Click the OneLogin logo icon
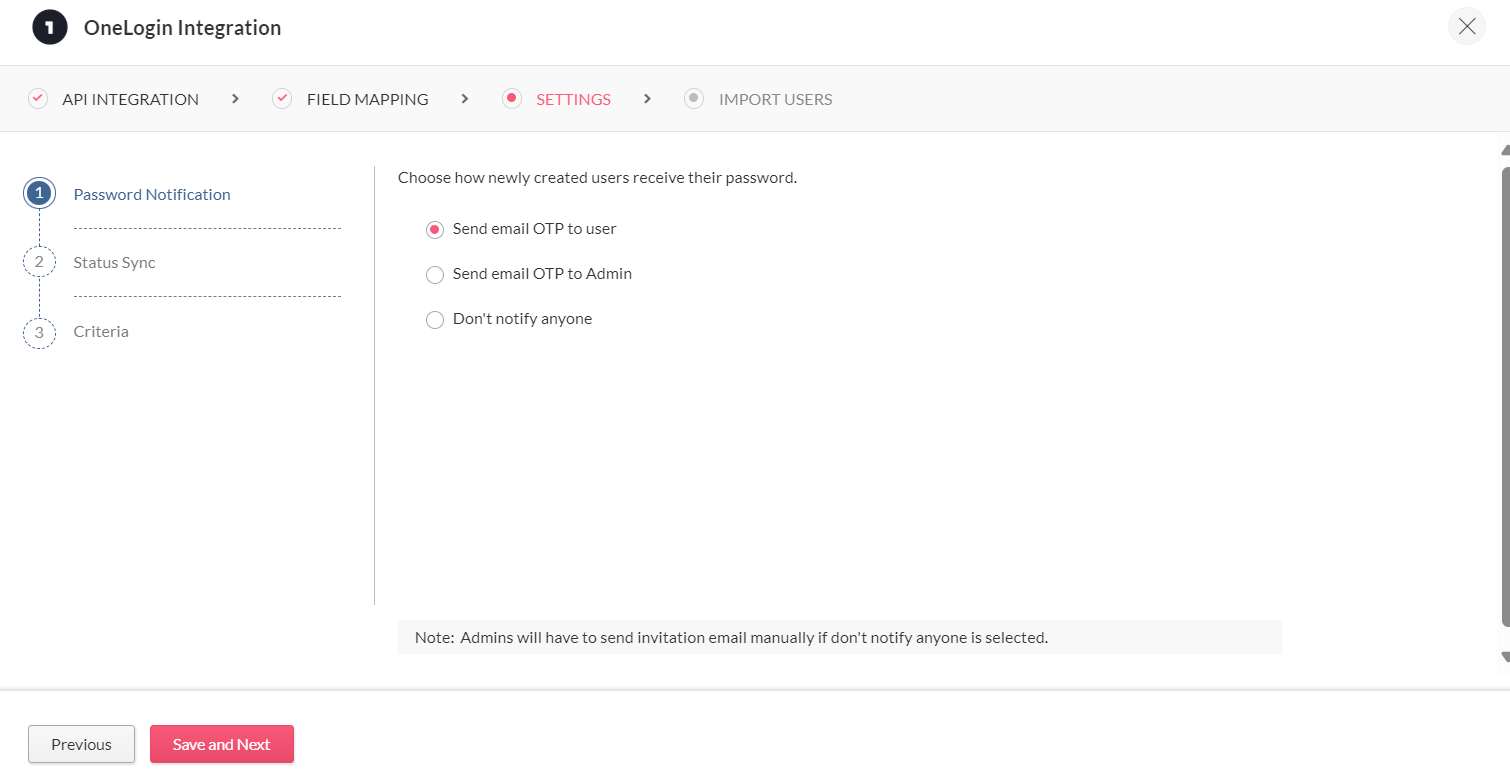Screen dimensions: 1510x773 coord(49,27)
